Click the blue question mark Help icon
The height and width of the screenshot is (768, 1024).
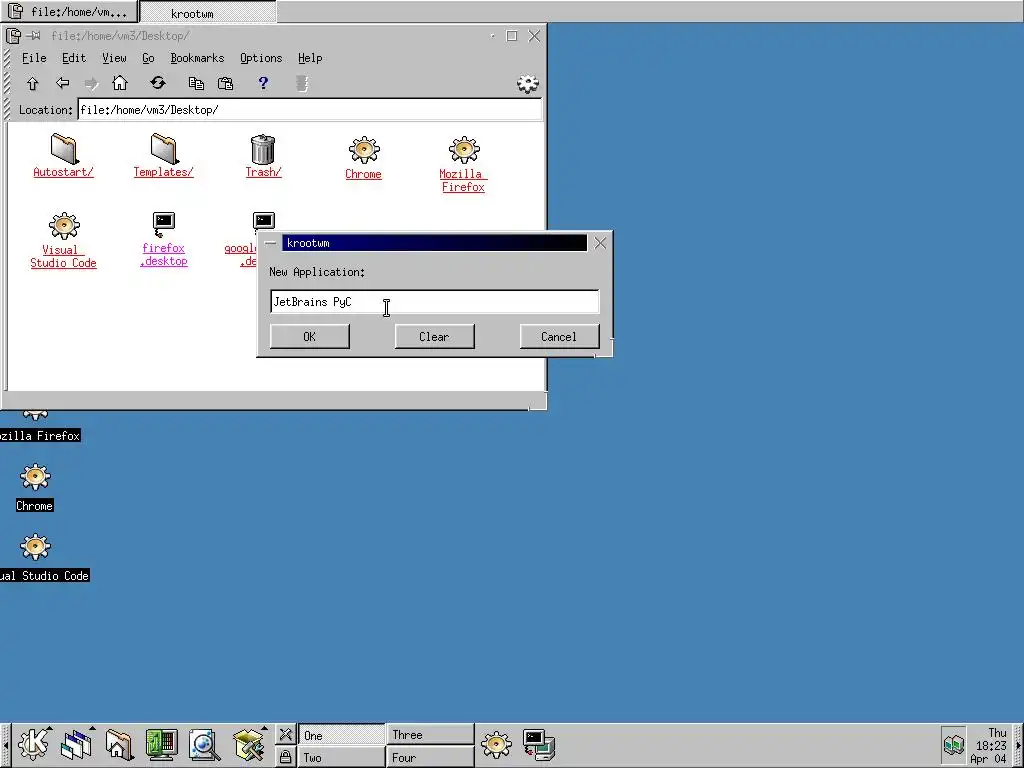[x=263, y=83]
